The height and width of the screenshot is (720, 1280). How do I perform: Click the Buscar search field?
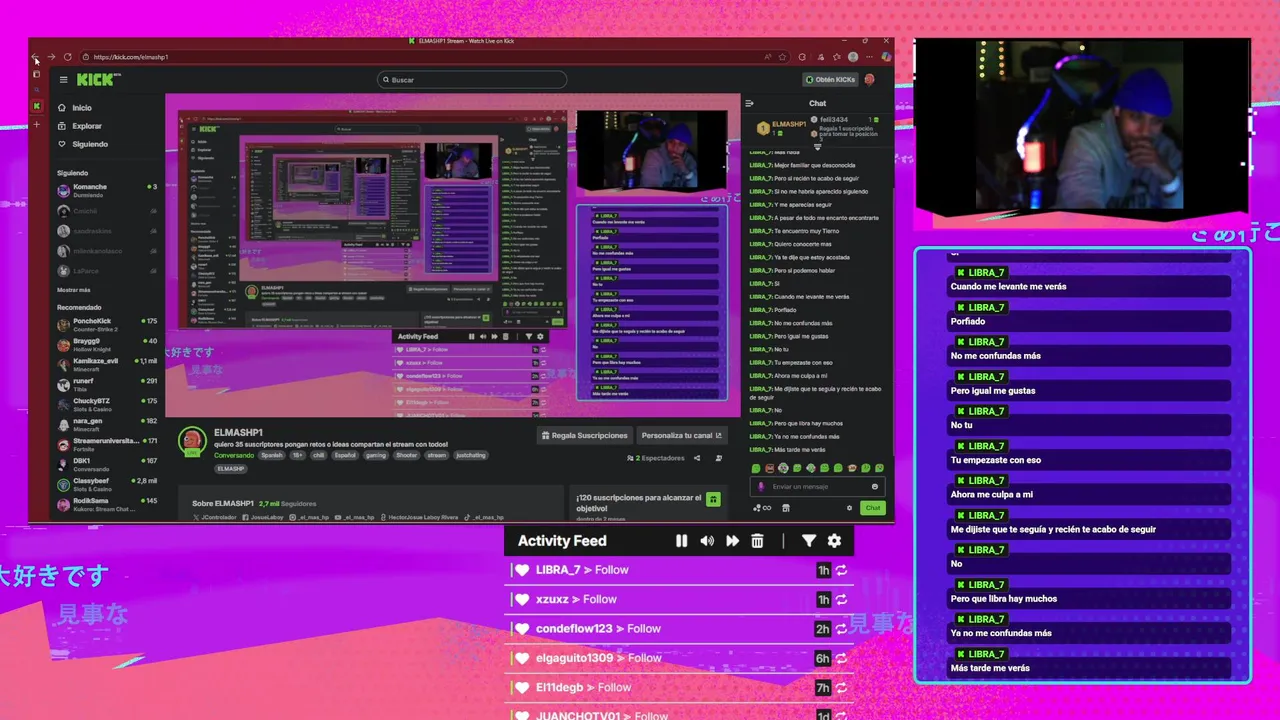coord(472,80)
